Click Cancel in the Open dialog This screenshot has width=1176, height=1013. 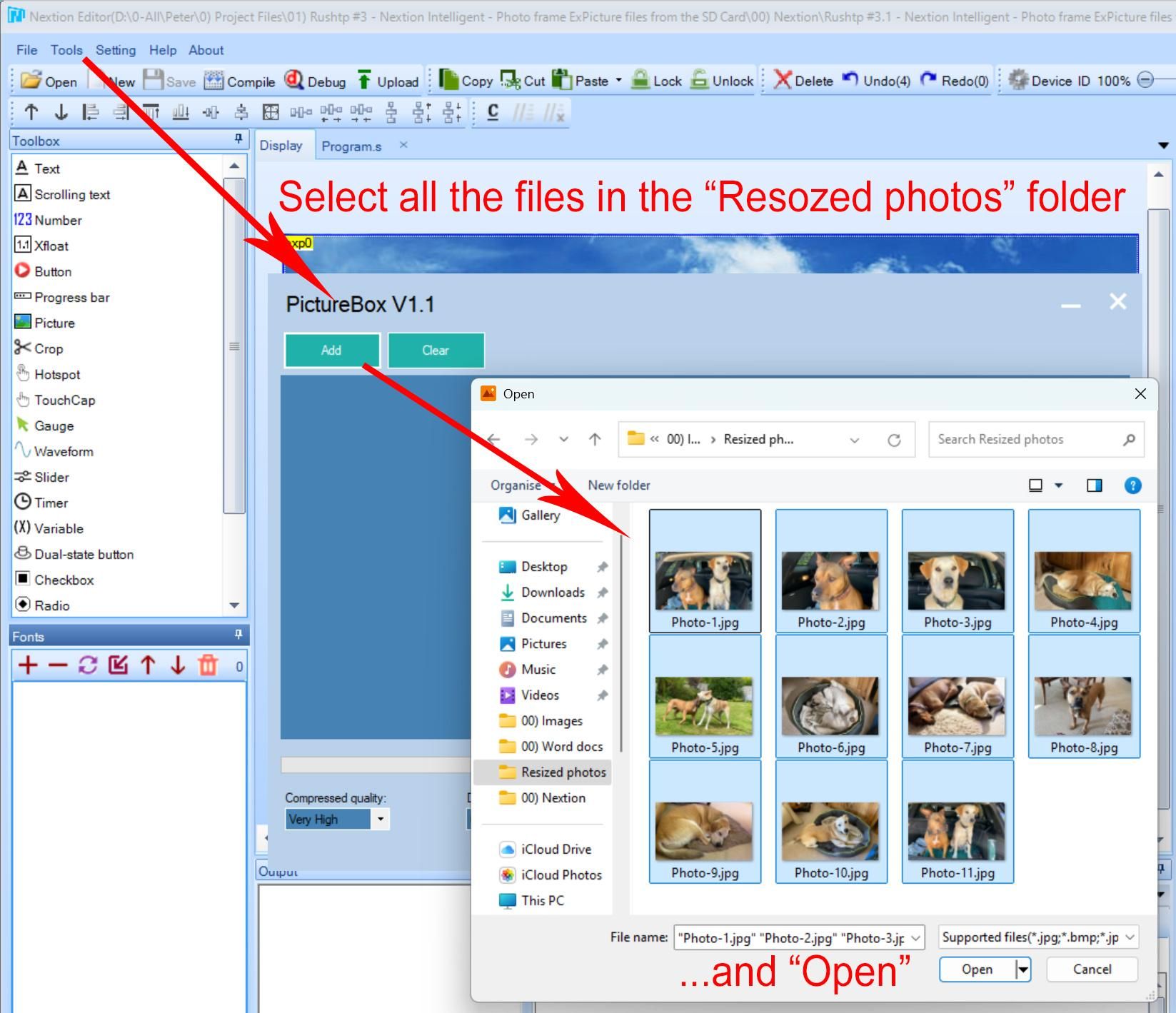pos(1091,969)
